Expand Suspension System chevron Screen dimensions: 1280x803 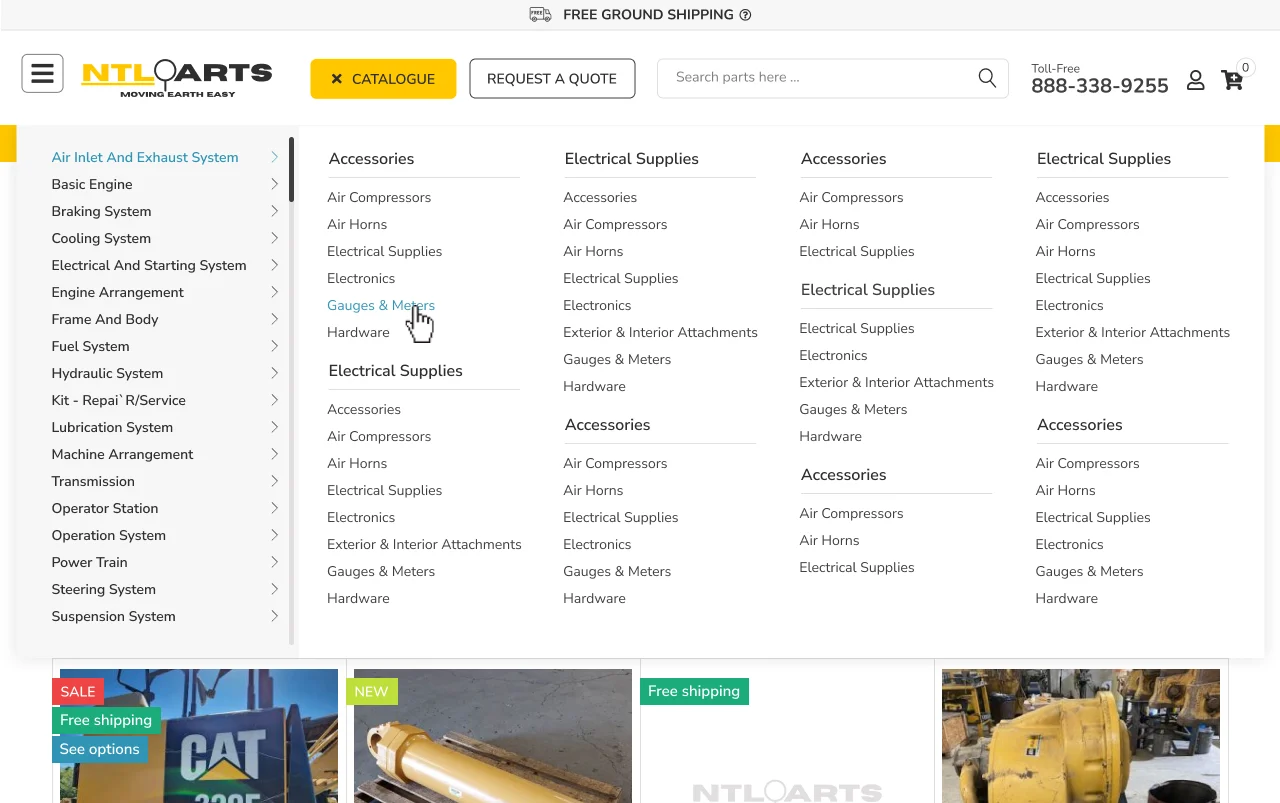click(x=274, y=616)
